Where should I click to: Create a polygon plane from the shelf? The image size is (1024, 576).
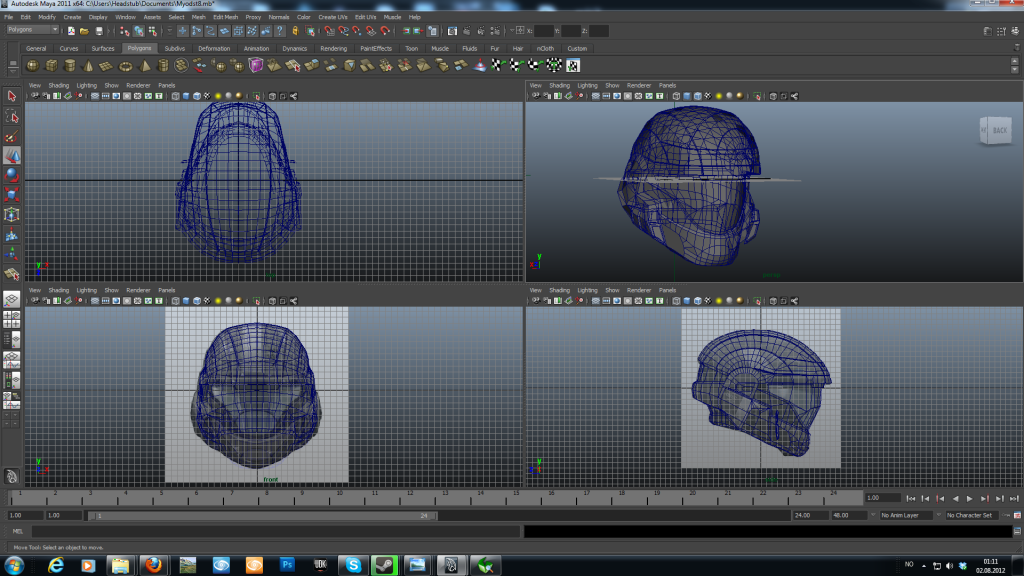coord(106,65)
